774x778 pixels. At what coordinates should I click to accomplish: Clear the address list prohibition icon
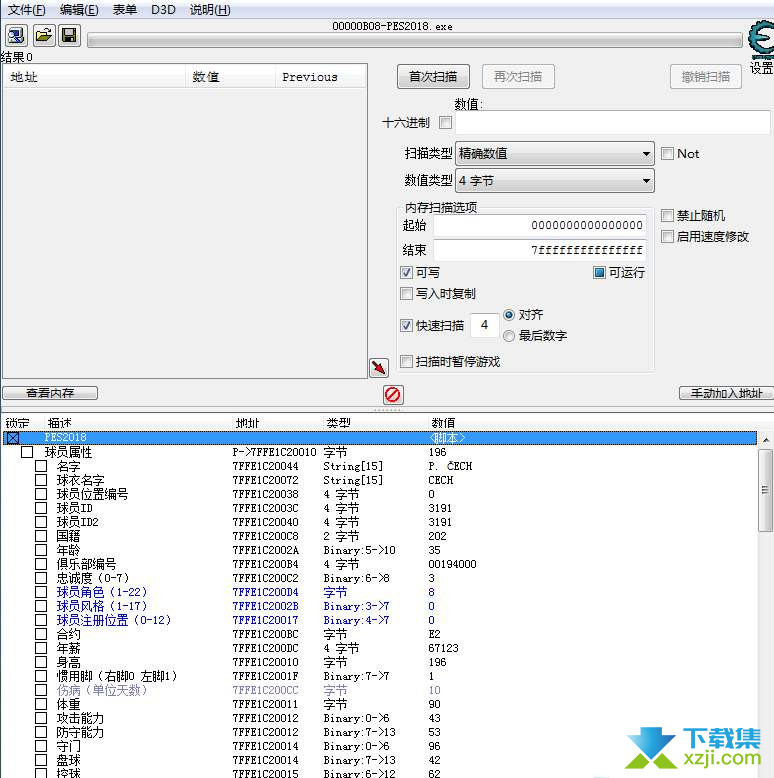point(393,395)
